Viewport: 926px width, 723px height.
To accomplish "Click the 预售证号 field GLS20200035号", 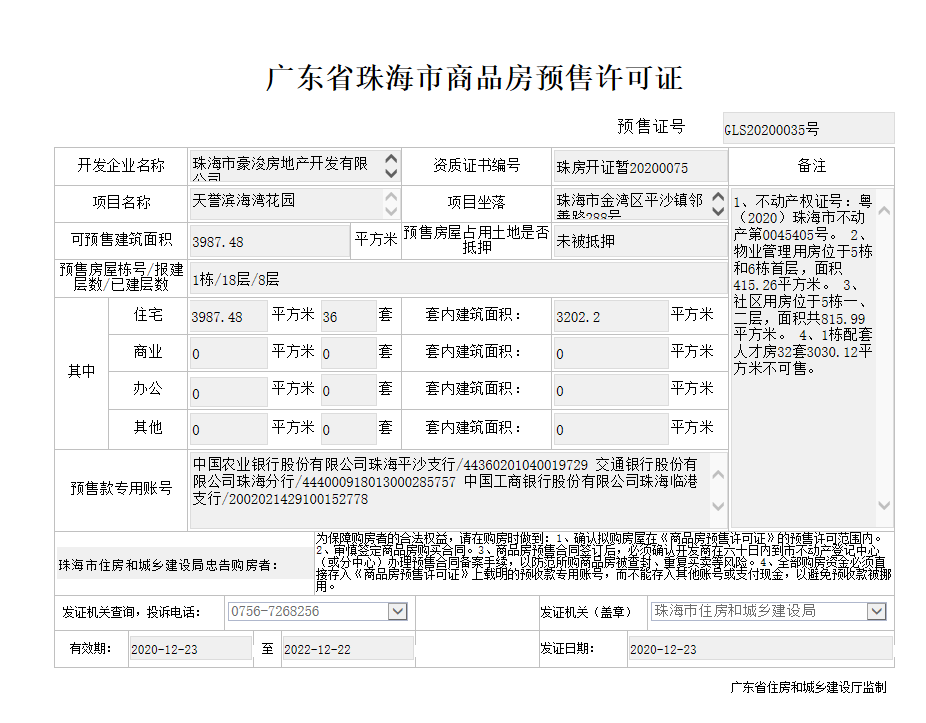I will (807, 129).
